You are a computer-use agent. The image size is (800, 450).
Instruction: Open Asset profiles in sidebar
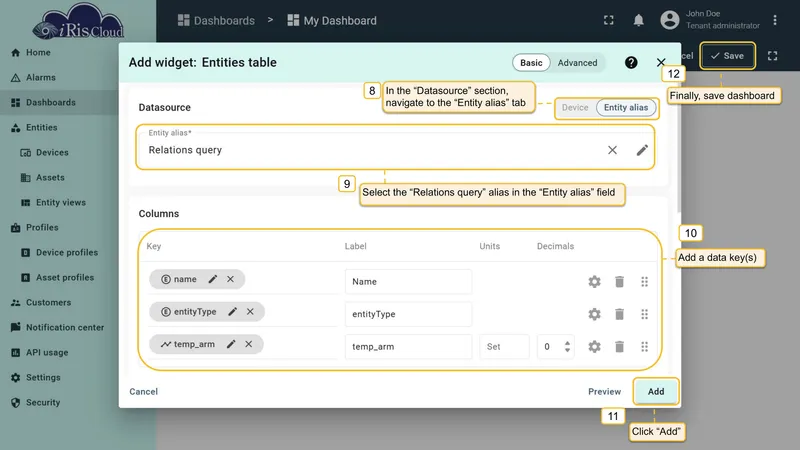click(x=57, y=278)
